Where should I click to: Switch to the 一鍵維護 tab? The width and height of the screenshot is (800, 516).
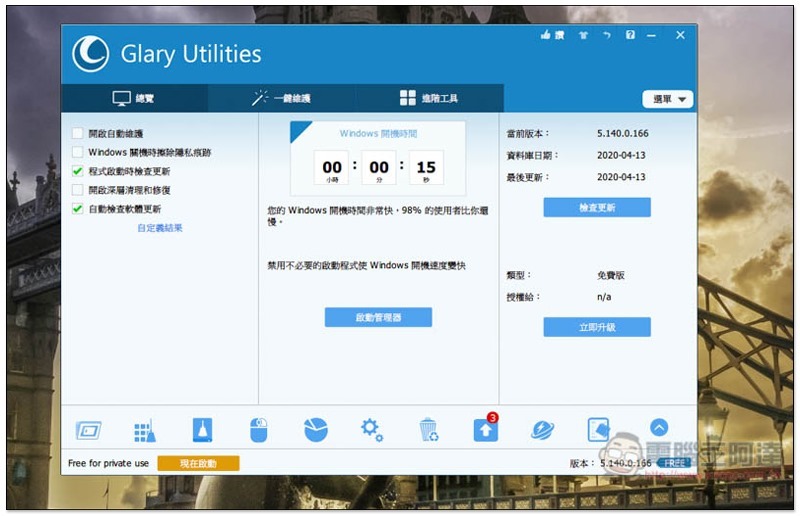(x=282, y=98)
